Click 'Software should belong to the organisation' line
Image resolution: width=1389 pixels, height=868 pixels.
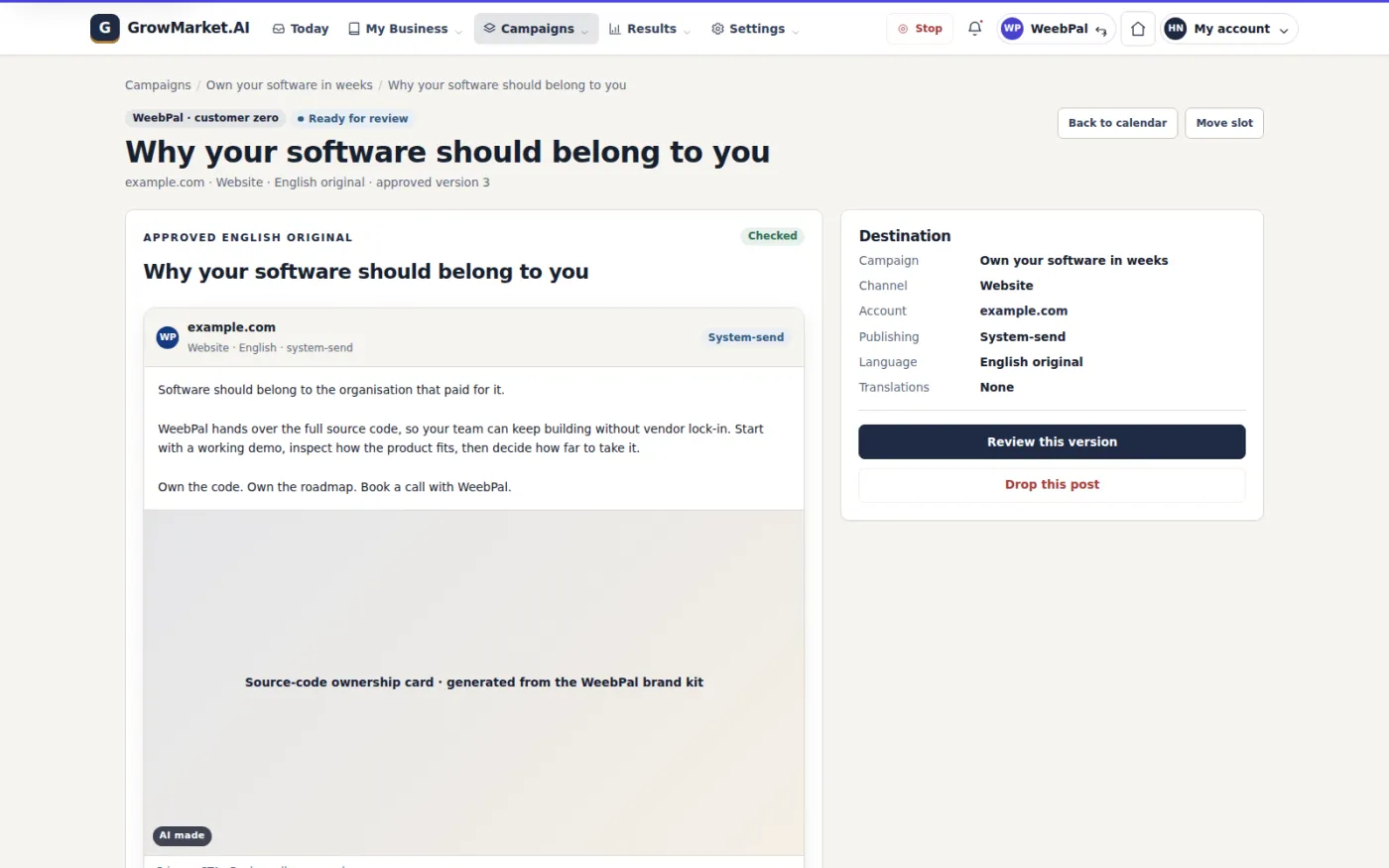coord(331,390)
